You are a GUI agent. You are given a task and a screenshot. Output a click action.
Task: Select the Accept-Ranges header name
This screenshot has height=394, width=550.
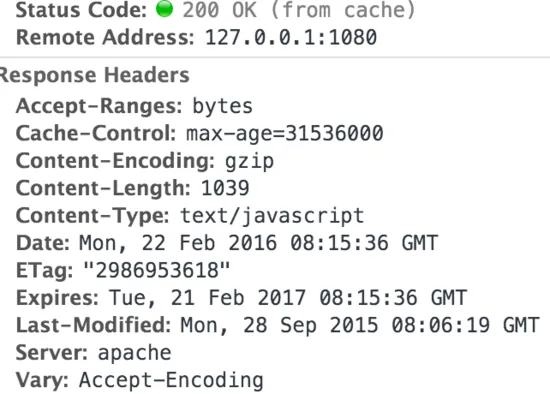99,106
